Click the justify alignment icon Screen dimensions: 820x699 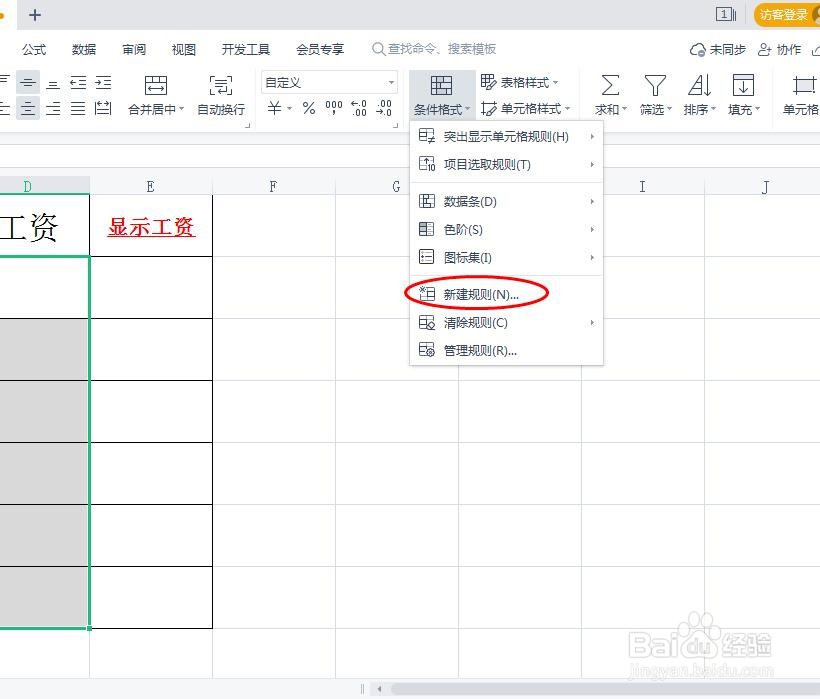point(78,108)
